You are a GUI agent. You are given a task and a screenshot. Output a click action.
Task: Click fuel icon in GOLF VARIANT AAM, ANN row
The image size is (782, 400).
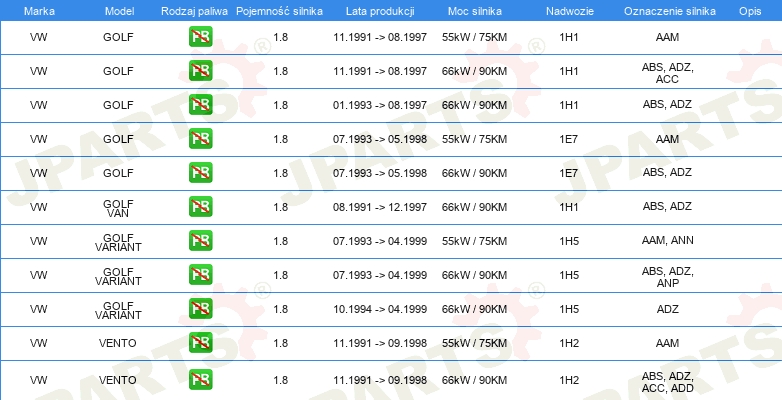point(200,240)
